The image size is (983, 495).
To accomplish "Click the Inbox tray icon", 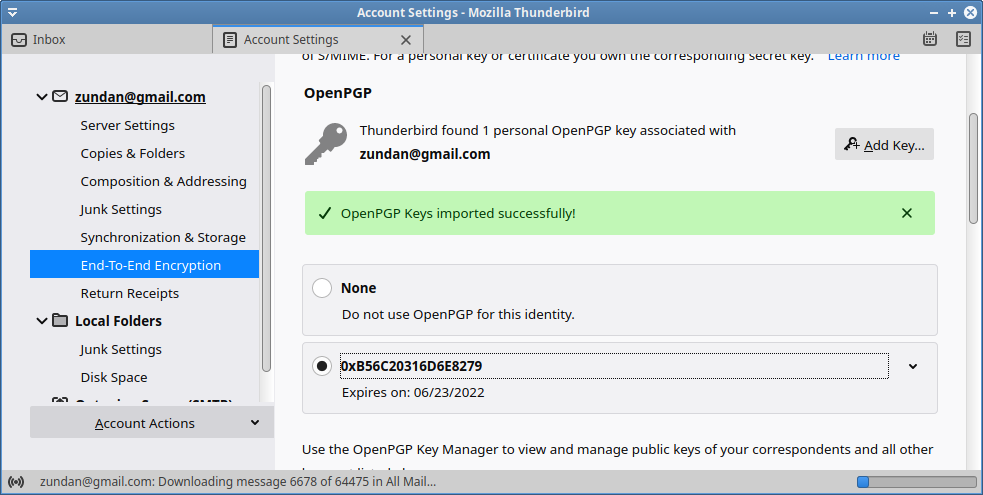I will point(19,39).
